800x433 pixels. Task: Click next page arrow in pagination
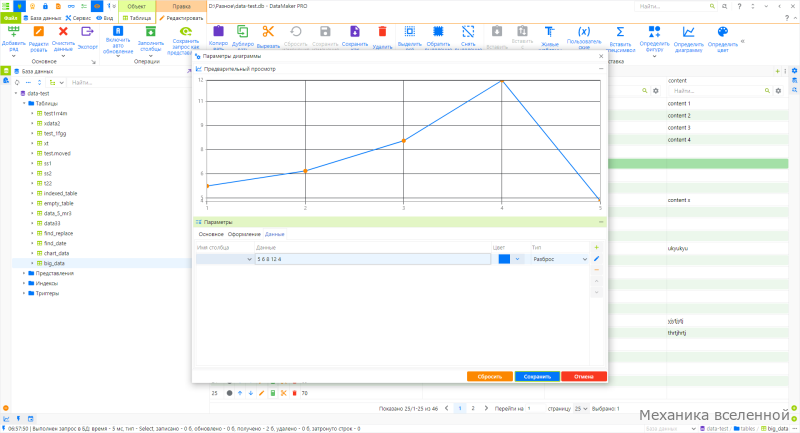point(486,409)
